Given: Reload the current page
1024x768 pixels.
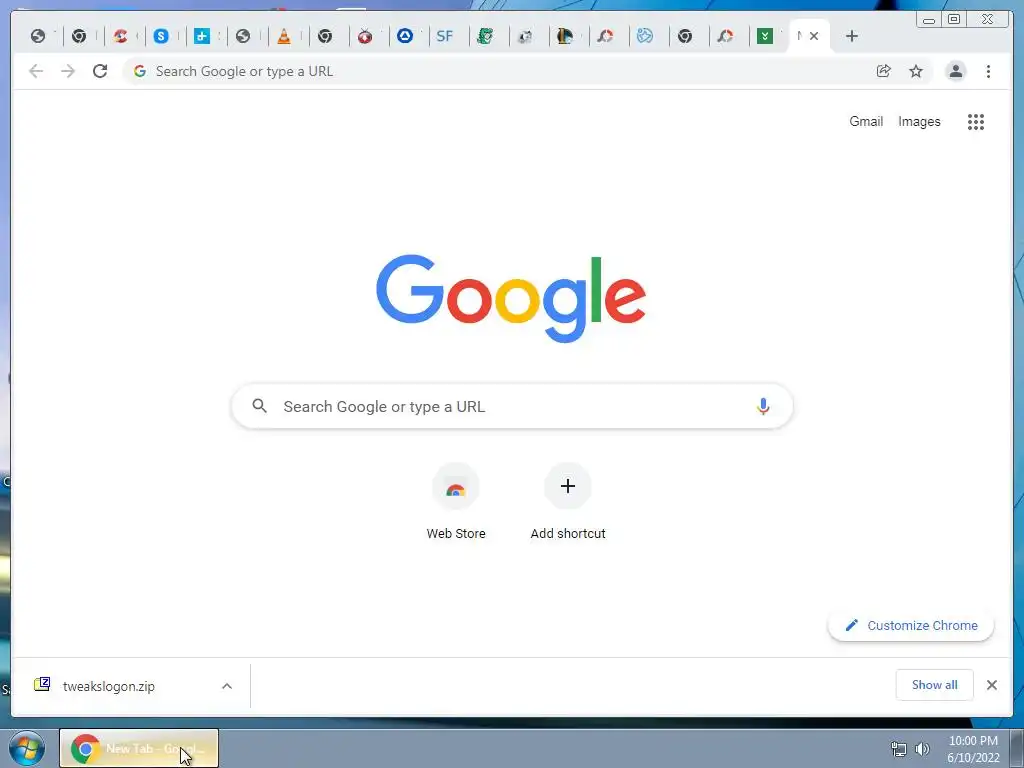Looking at the screenshot, I should click(x=100, y=71).
